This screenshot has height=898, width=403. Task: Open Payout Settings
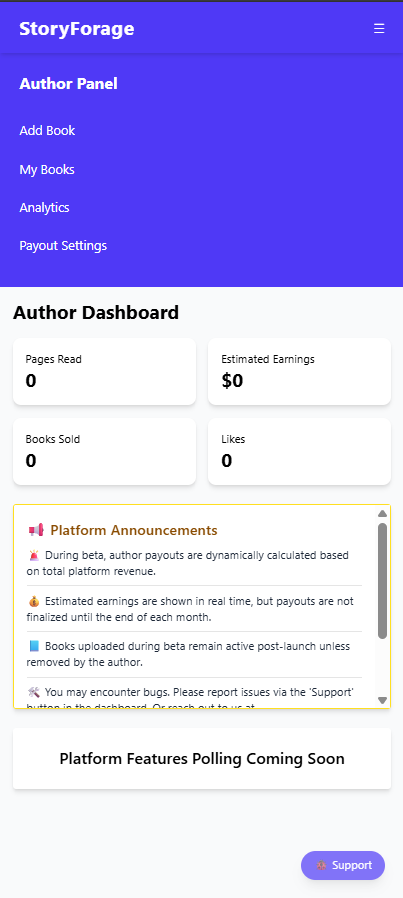(x=63, y=246)
